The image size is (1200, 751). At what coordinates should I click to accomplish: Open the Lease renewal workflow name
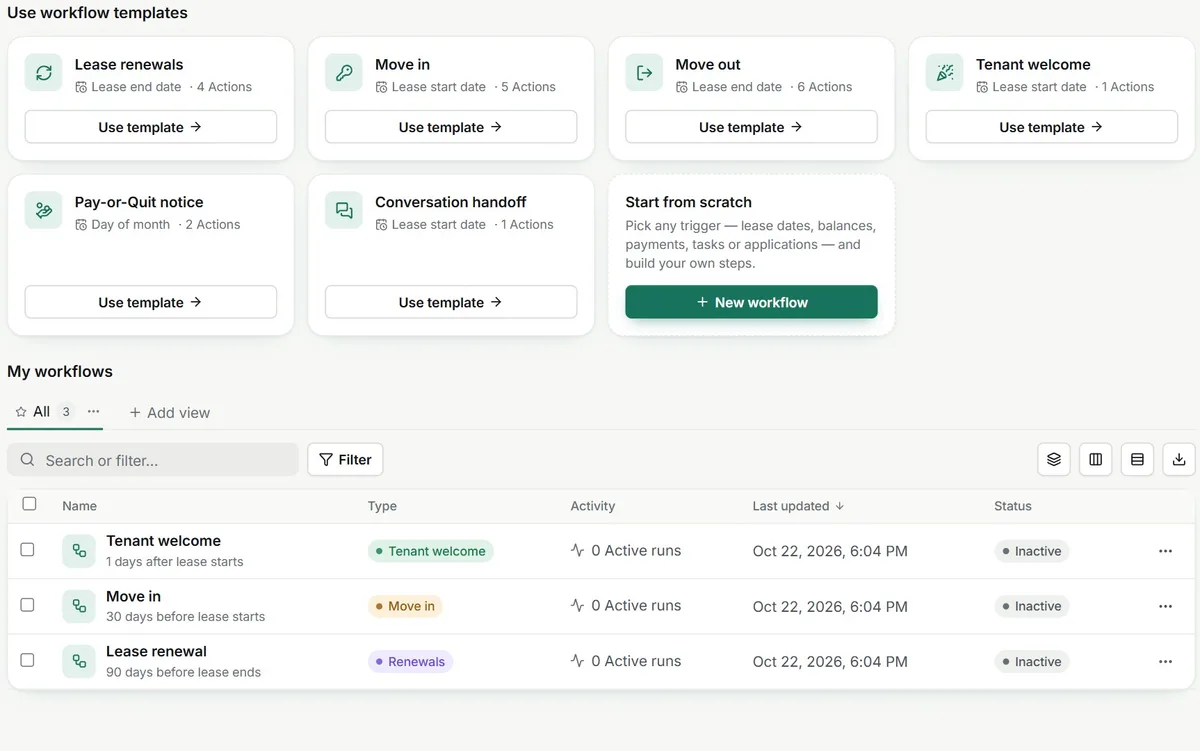156,651
